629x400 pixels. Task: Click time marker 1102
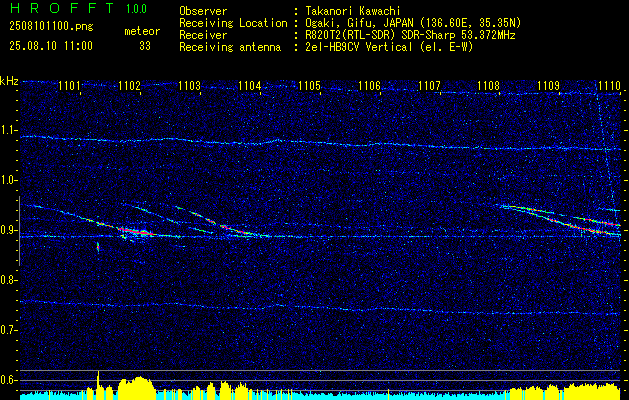pyautogui.click(x=130, y=85)
